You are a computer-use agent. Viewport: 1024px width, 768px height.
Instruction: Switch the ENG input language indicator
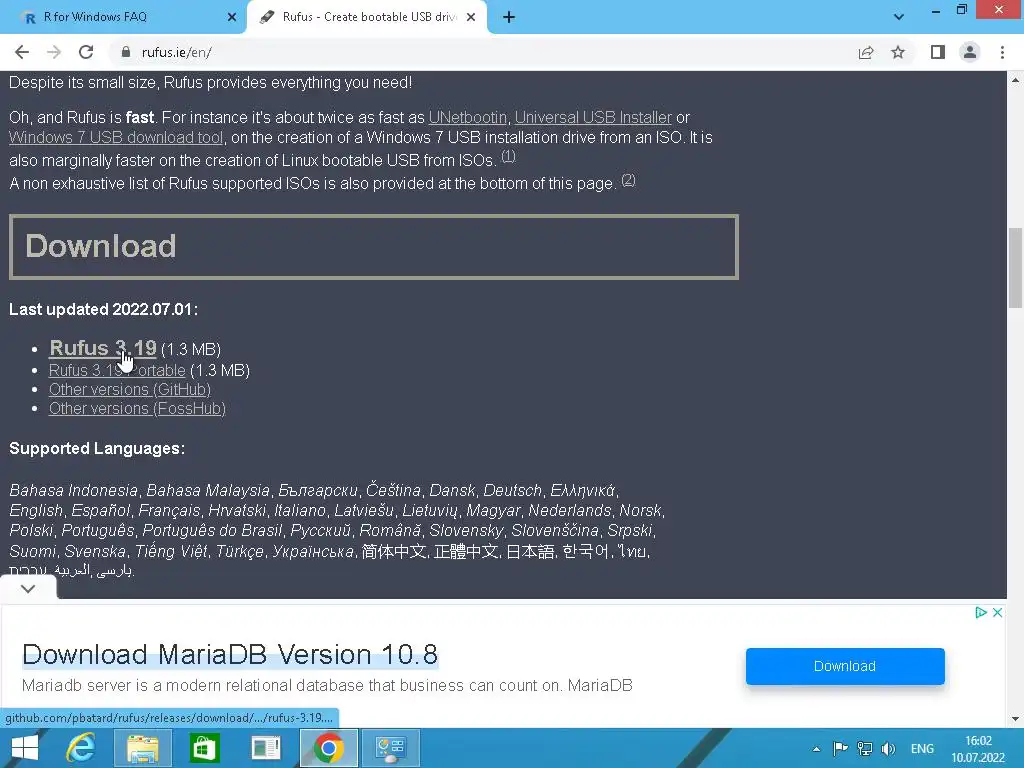click(922, 749)
